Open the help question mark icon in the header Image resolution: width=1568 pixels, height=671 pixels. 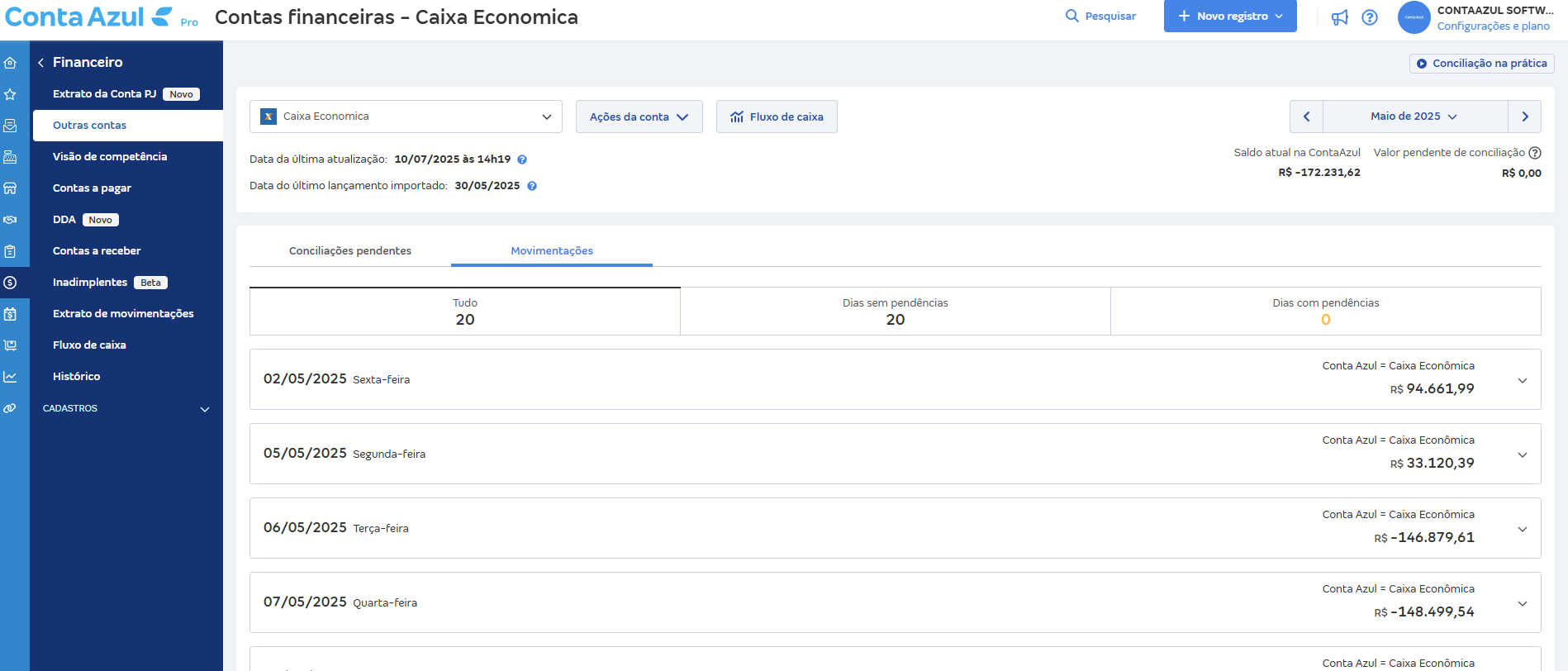pyautogui.click(x=1370, y=17)
